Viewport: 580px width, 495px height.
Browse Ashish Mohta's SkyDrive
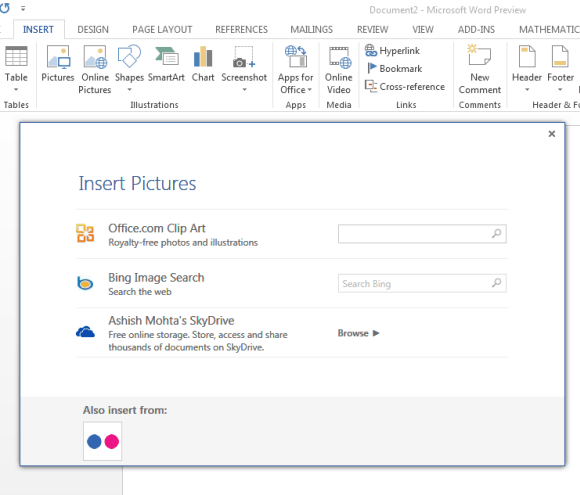[358, 333]
